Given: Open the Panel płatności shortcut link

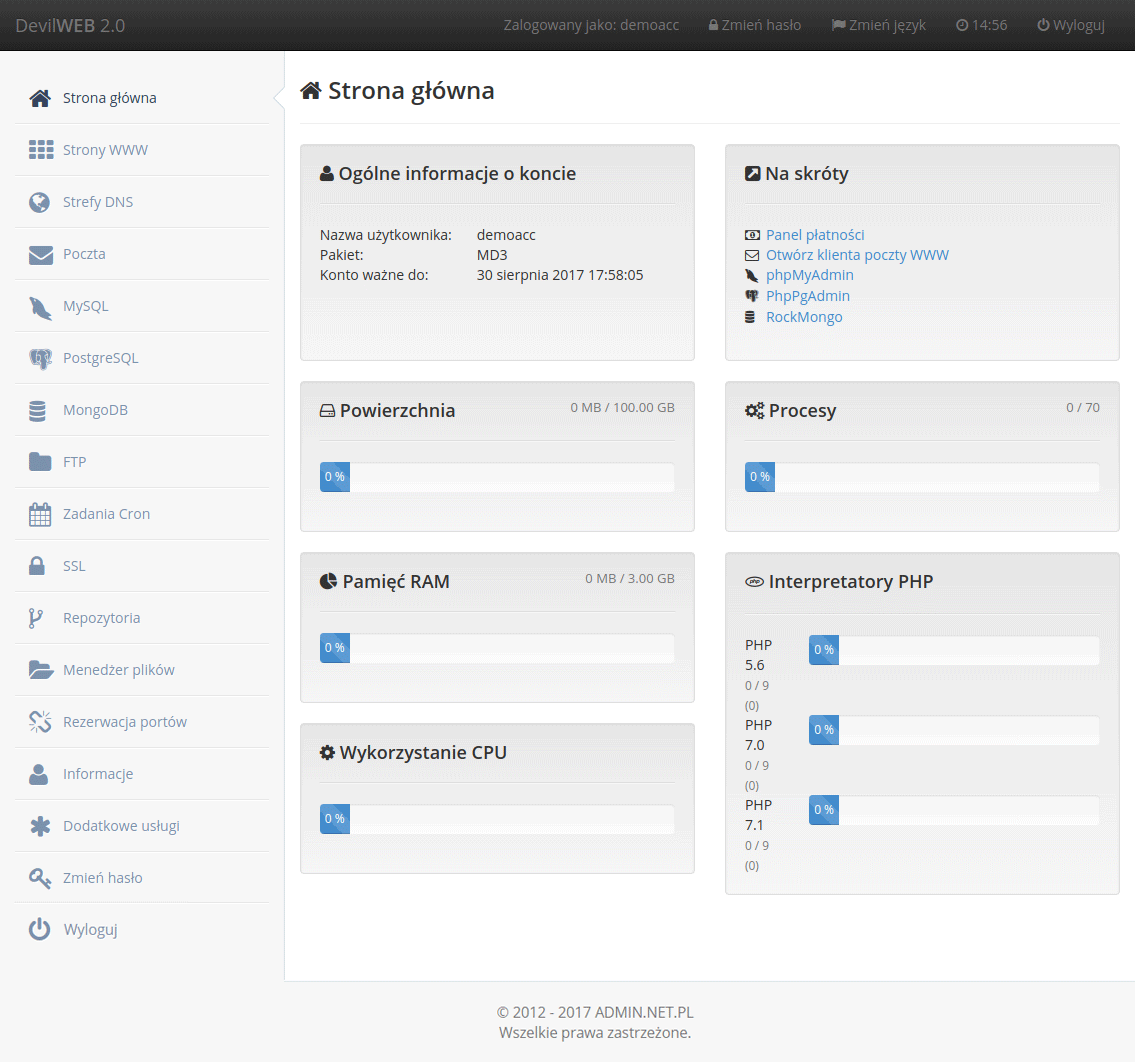Looking at the screenshot, I should [x=815, y=235].
